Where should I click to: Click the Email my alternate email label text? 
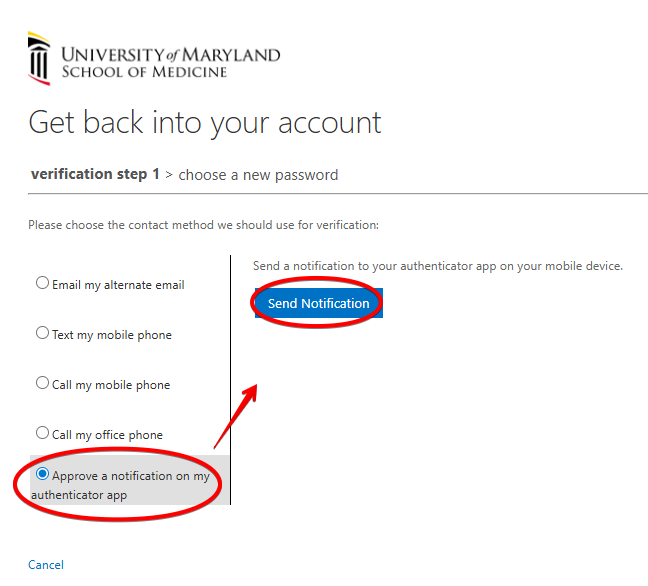[118, 285]
